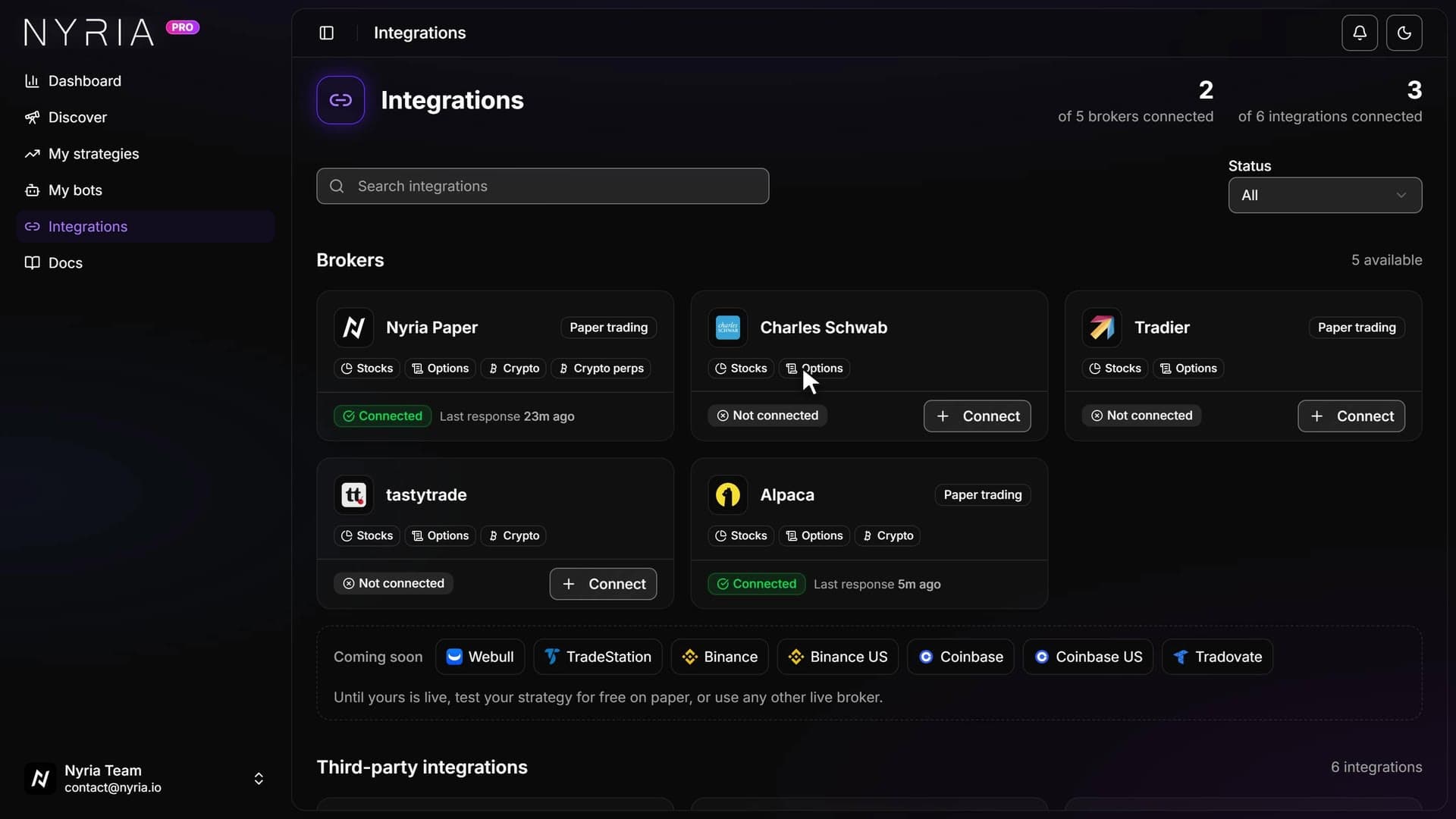Click '6 integrations' count text
Screen dimensions: 1456x819
(1376, 767)
